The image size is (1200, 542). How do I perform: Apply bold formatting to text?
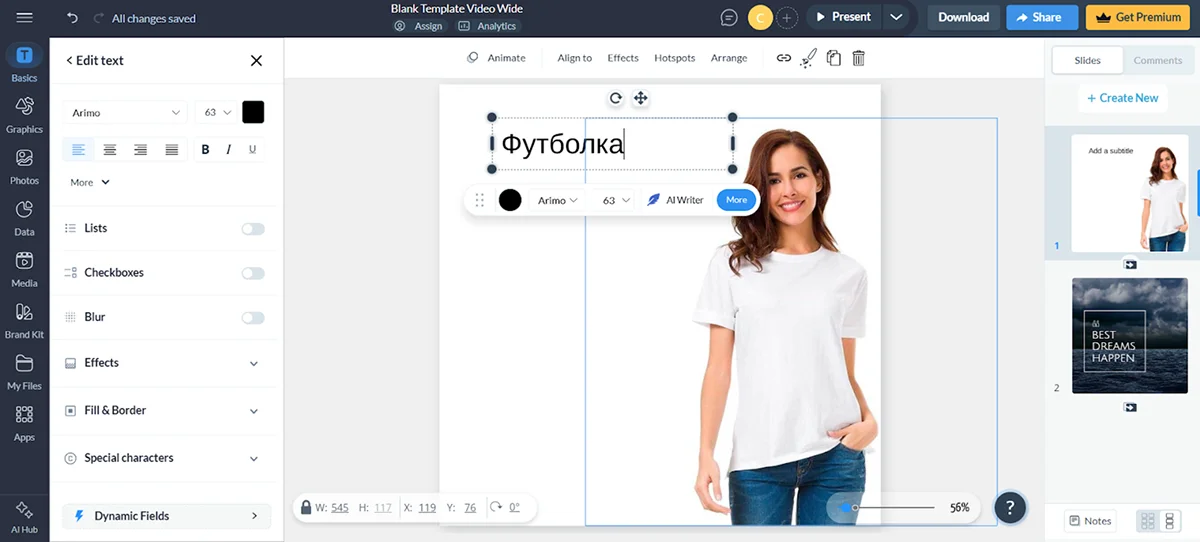point(205,150)
